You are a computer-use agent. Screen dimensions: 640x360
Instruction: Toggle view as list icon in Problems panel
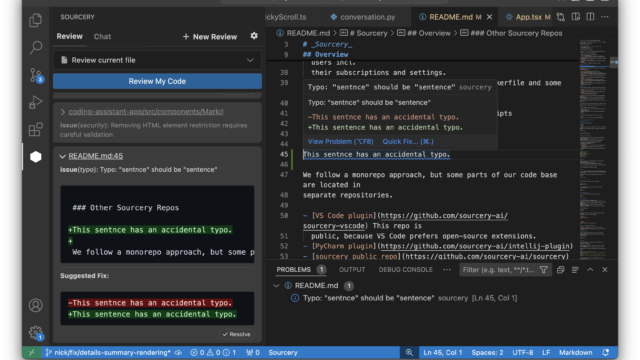coord(575,270)
